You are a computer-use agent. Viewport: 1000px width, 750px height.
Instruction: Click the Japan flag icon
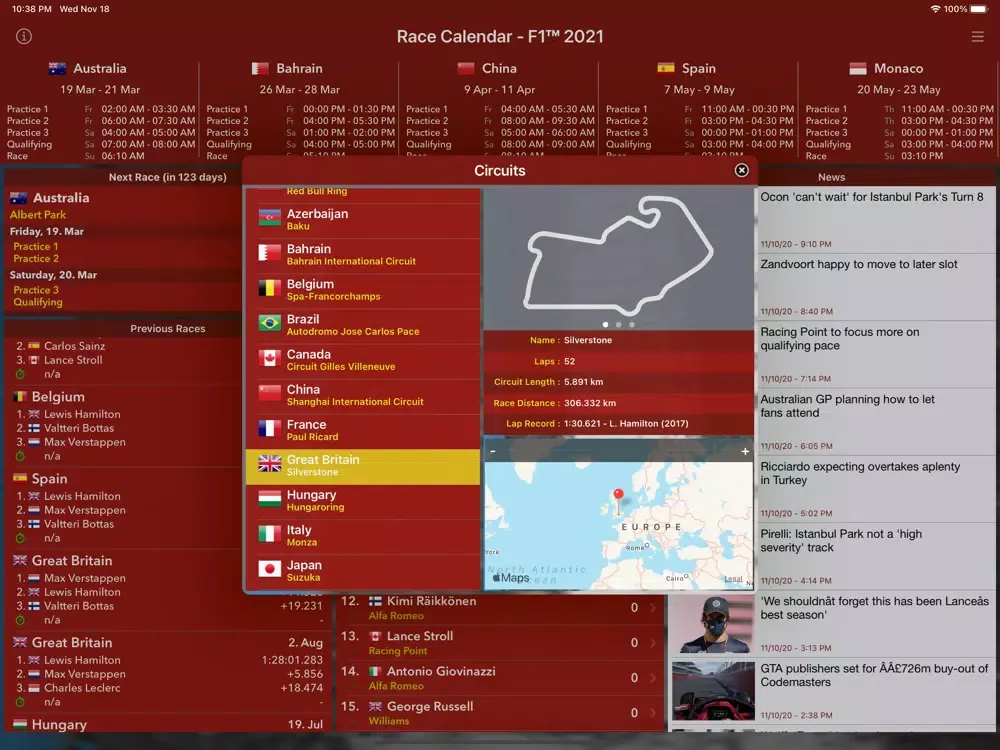270,569
